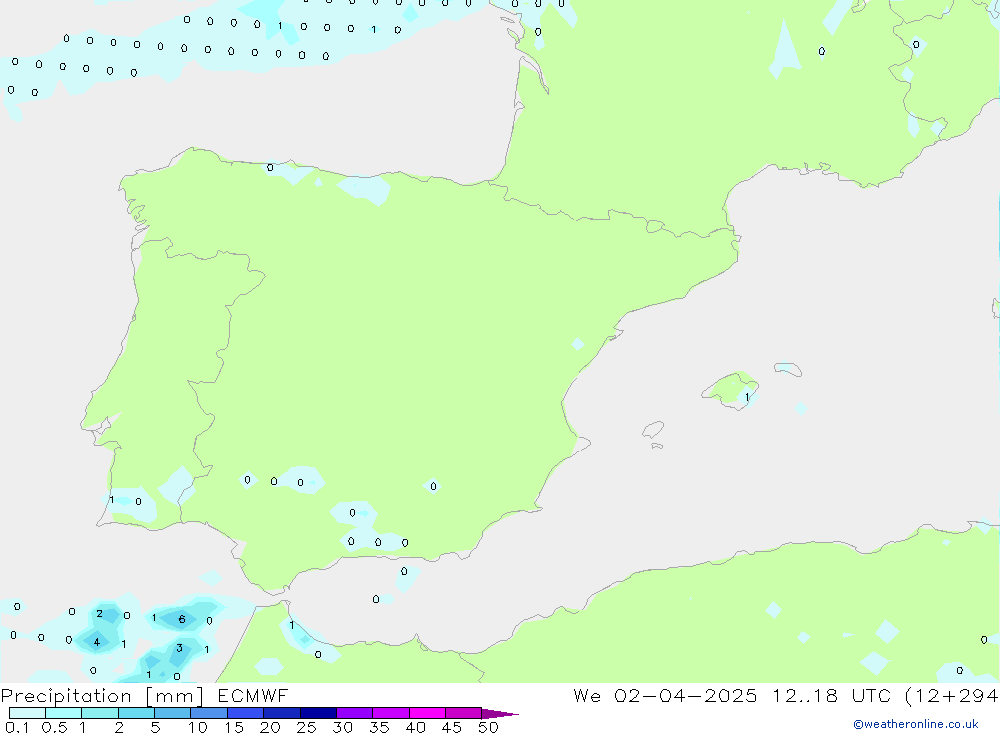1000x733 pixels.
Task: Pick the 30–35 mm violet legend swatch
Action: [x=355, y=713]
